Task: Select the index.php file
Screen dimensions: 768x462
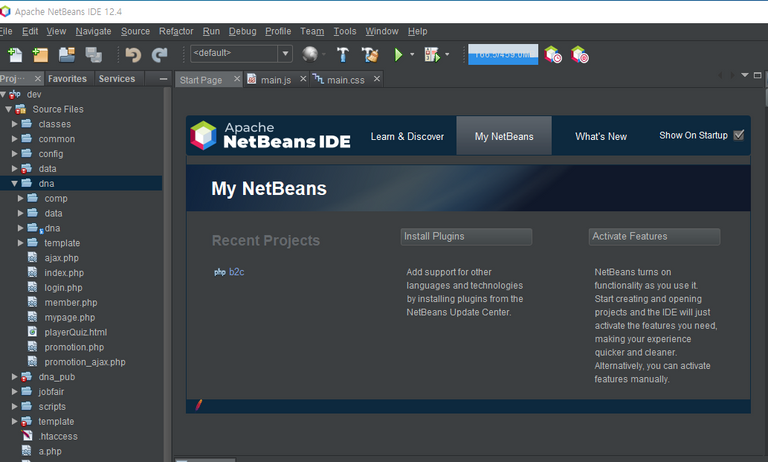Action: pyautogui.click(x=64, y=272)
